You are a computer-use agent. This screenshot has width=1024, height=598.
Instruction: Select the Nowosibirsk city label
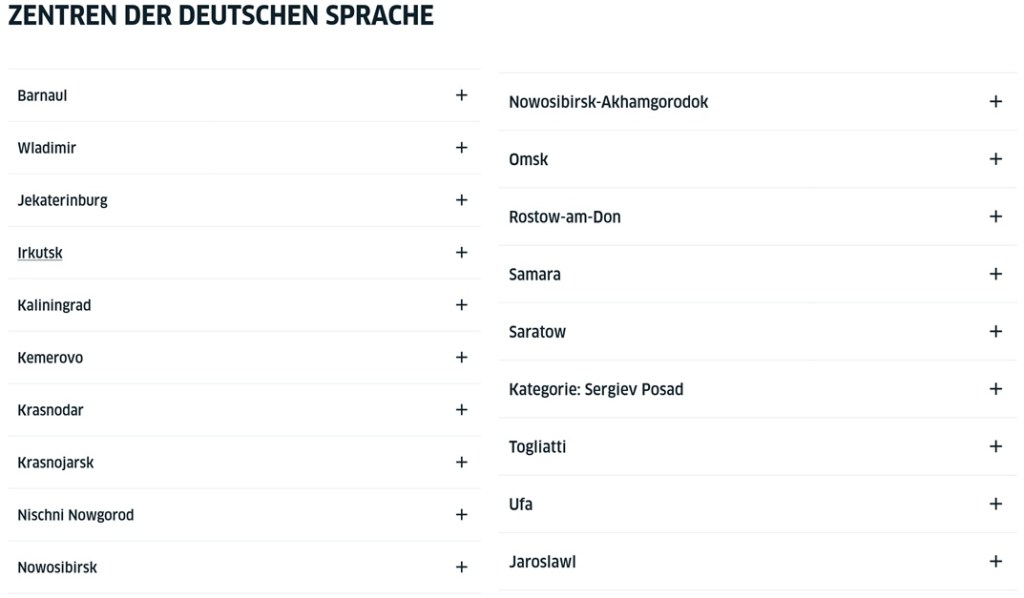[x=57, y=568]
